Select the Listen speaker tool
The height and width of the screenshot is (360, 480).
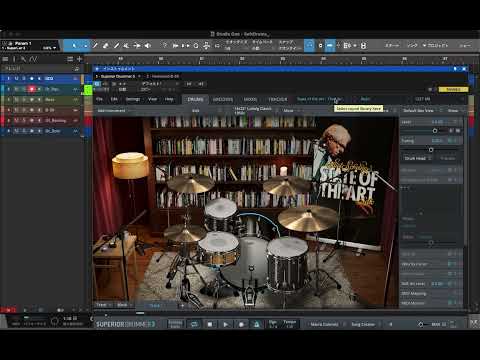148,46
